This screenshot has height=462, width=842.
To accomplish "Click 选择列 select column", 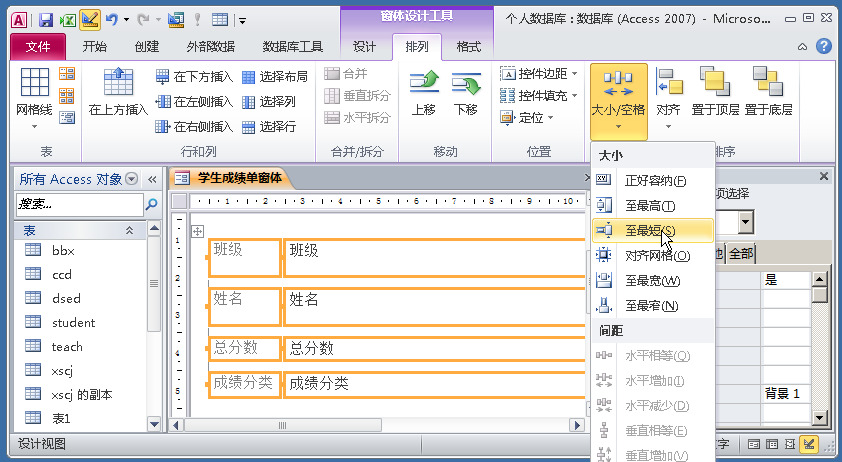I will tap(268, 102).
